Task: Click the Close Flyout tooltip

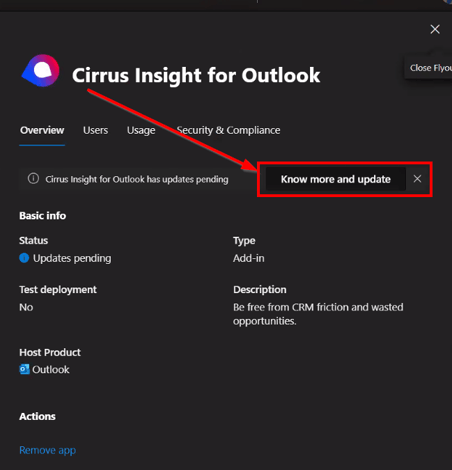Action: tap(429, 68)
